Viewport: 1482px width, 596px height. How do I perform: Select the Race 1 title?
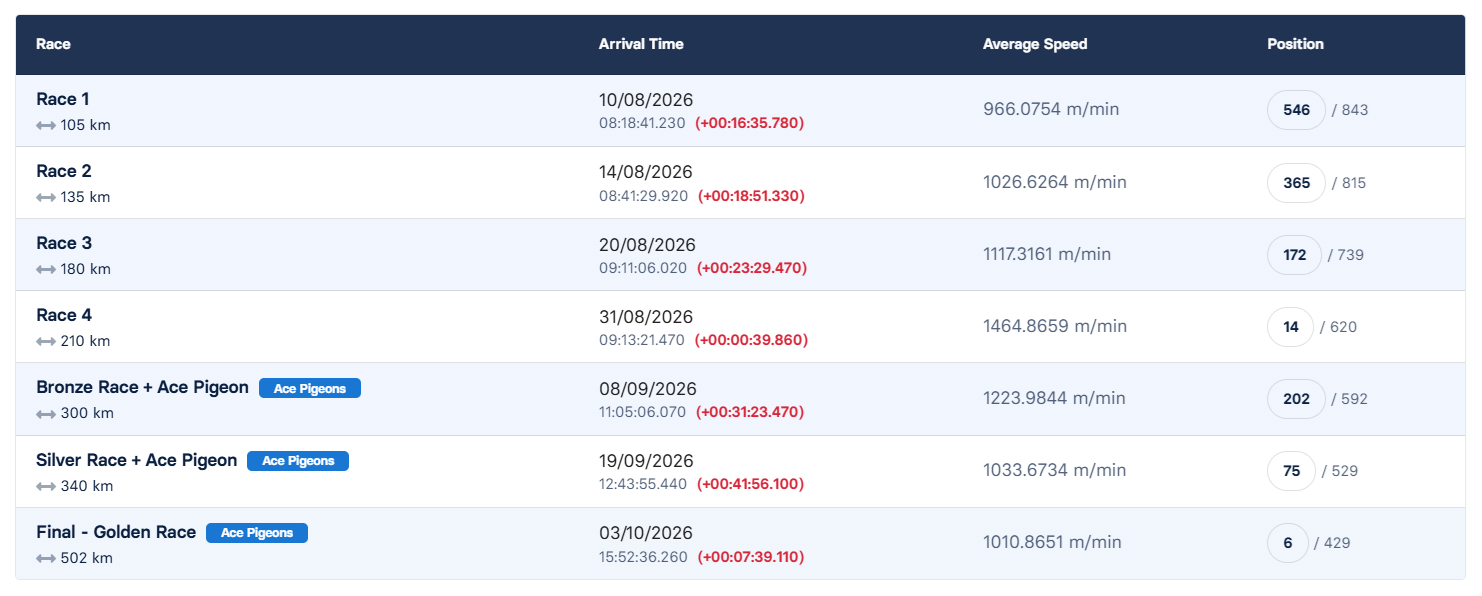[x=63, y=99]
